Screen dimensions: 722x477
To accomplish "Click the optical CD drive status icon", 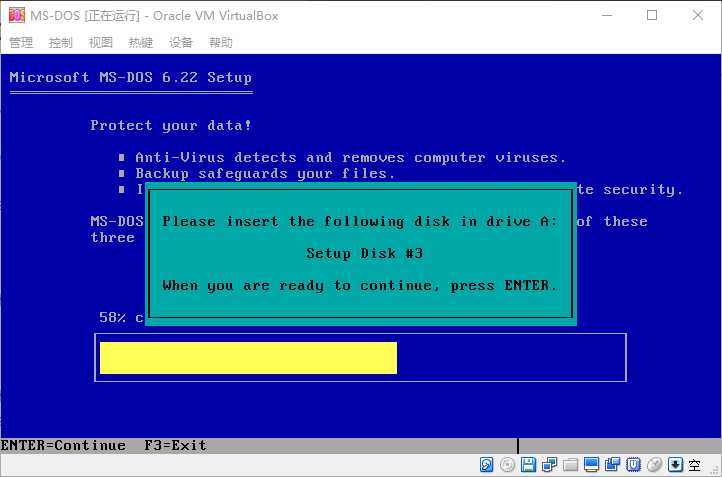I will 507,465.
